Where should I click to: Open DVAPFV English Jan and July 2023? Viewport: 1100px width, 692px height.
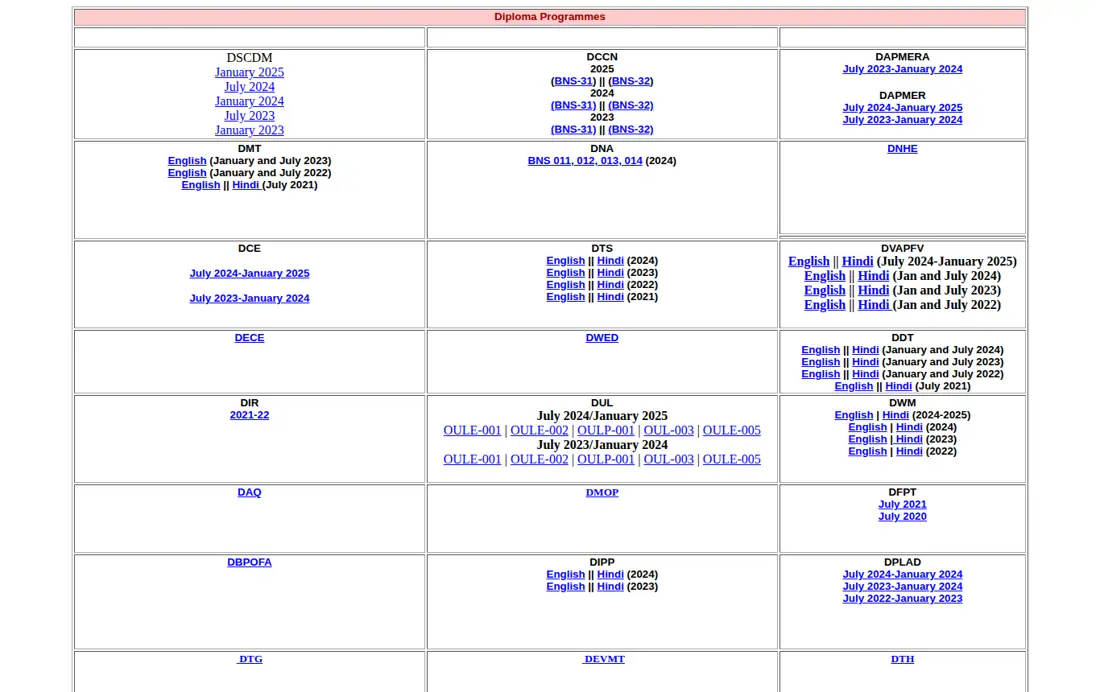coord(824,291)
